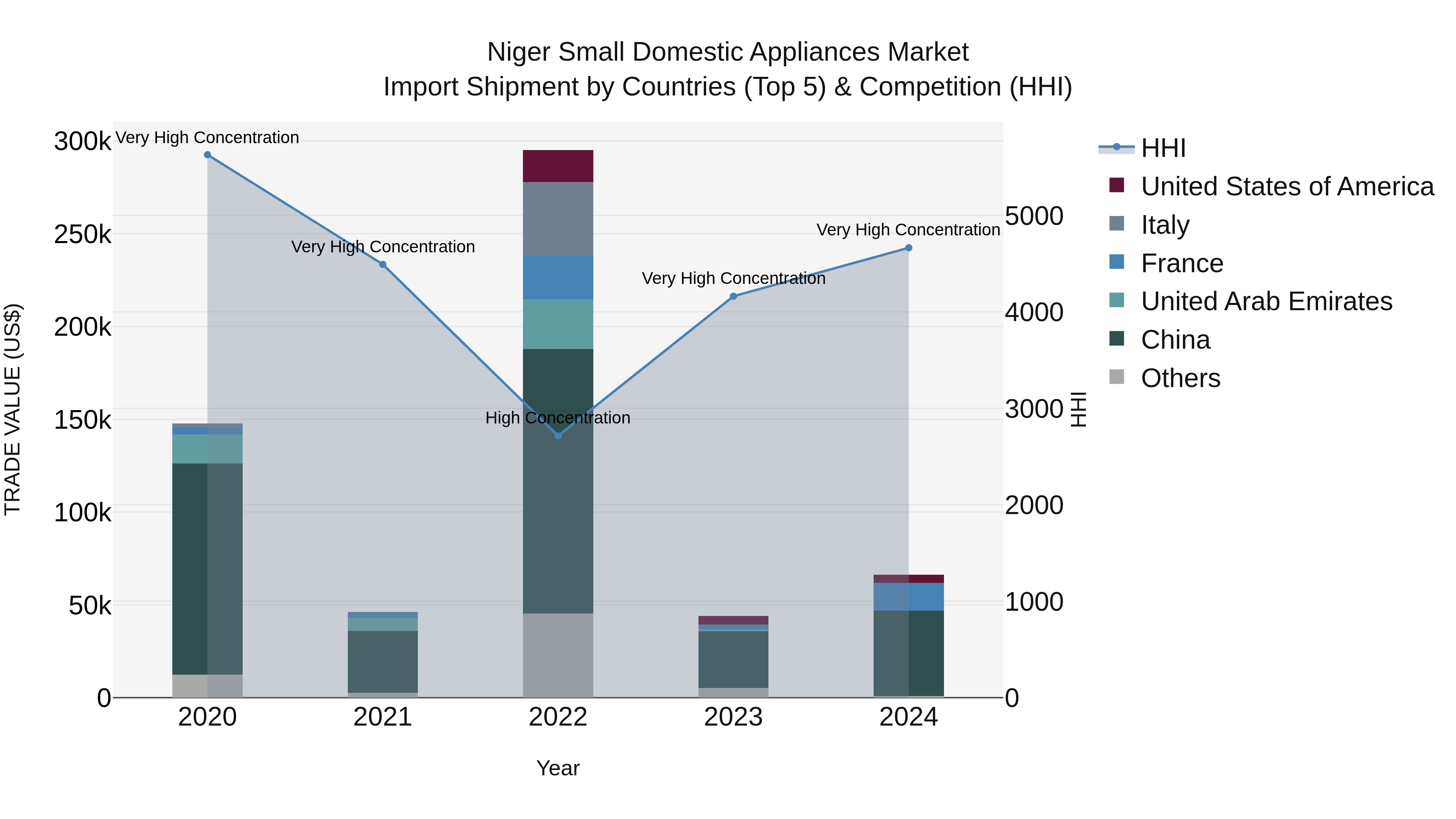The image size is (1456, 819).
Task: Click the subtitle 'Import Shipment by Countries (Top 5)'
Action: (x=604, y=87)
